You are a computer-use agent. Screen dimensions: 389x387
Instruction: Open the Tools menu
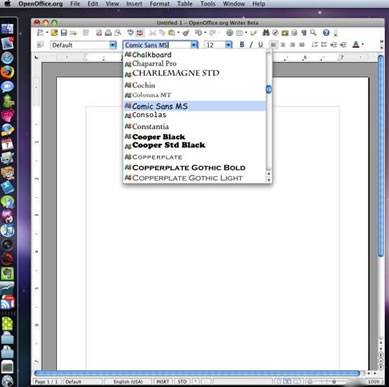(208, 4)
